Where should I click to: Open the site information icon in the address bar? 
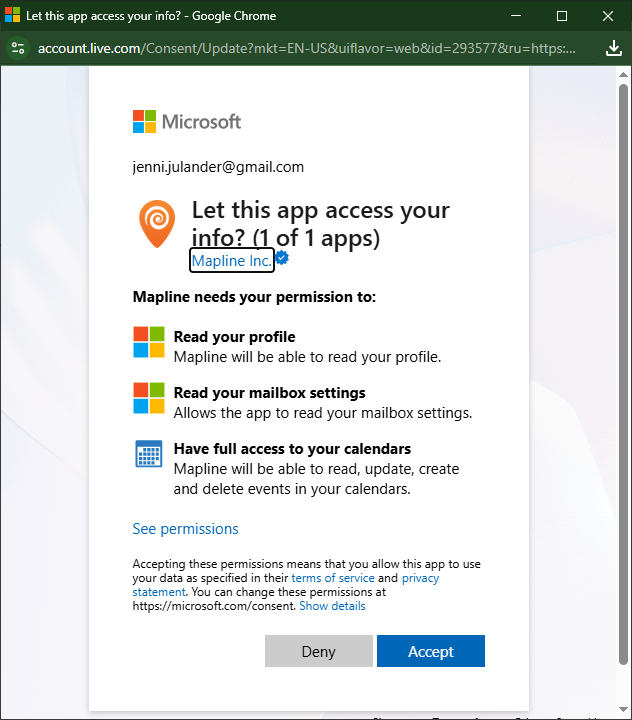click(18, 48)
